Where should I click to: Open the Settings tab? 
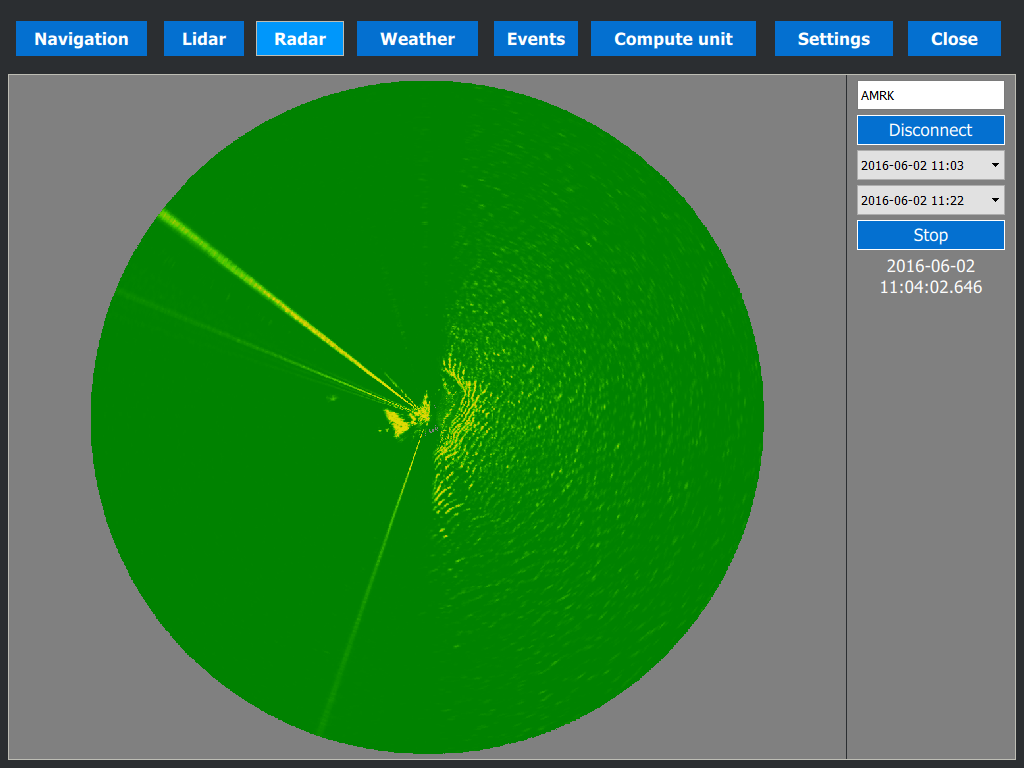click(x=833, y=39)
